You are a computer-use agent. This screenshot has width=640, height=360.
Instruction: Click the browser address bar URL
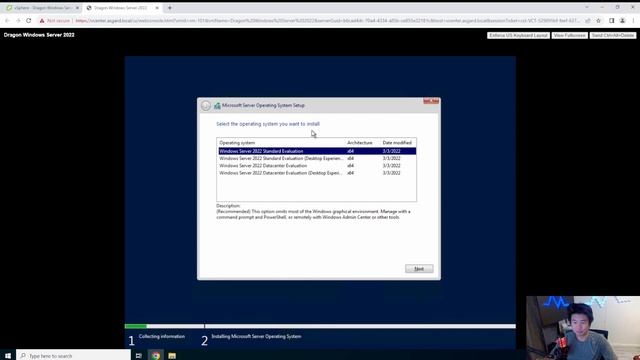327,20
